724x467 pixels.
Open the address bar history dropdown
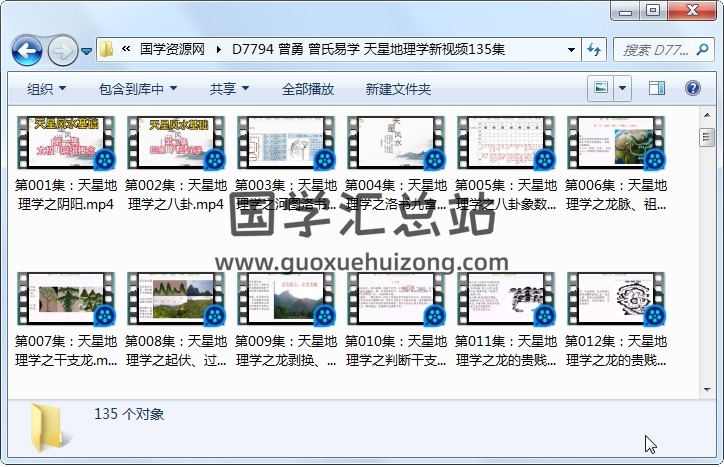571,49
